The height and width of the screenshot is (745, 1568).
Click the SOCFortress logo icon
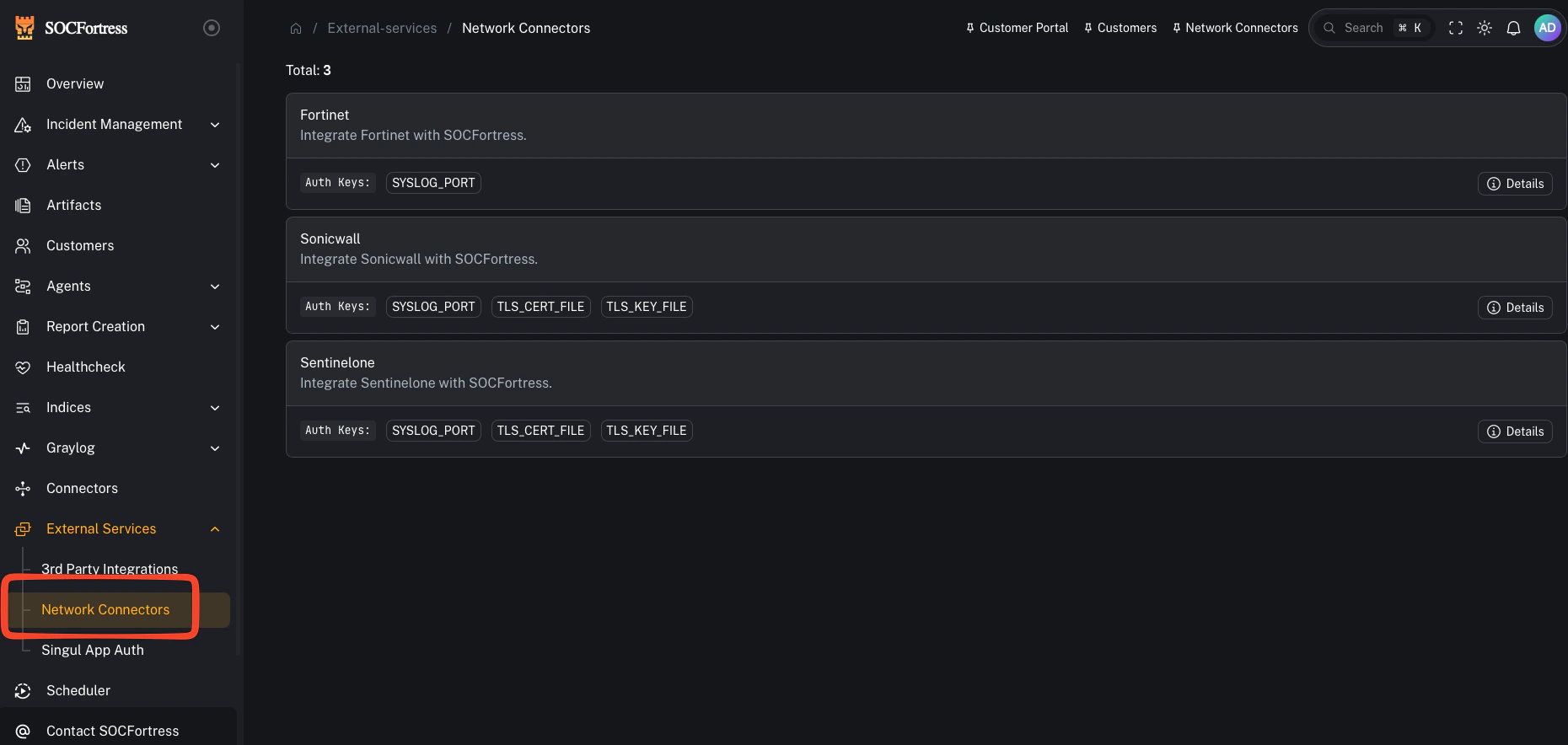tap(24, 28)
